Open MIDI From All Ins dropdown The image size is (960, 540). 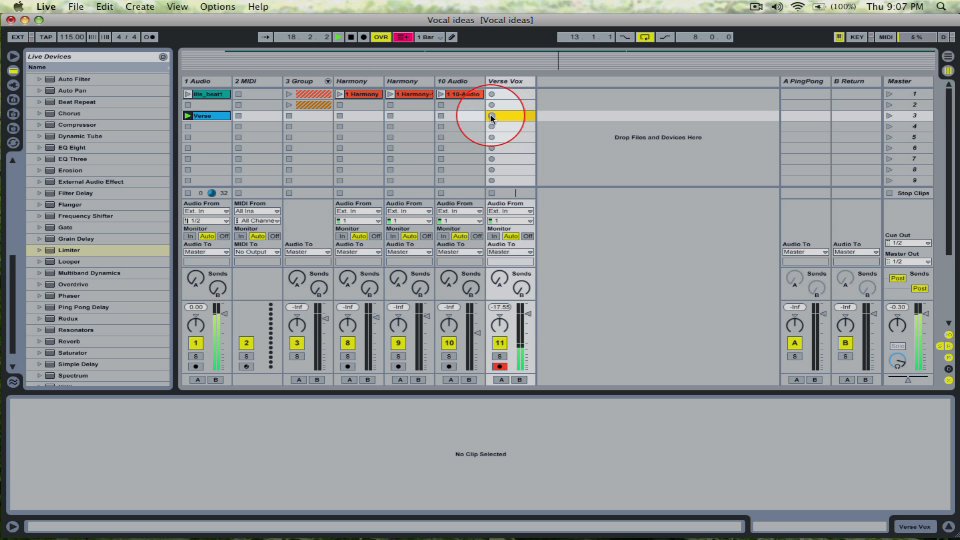(x=257, y=211)
